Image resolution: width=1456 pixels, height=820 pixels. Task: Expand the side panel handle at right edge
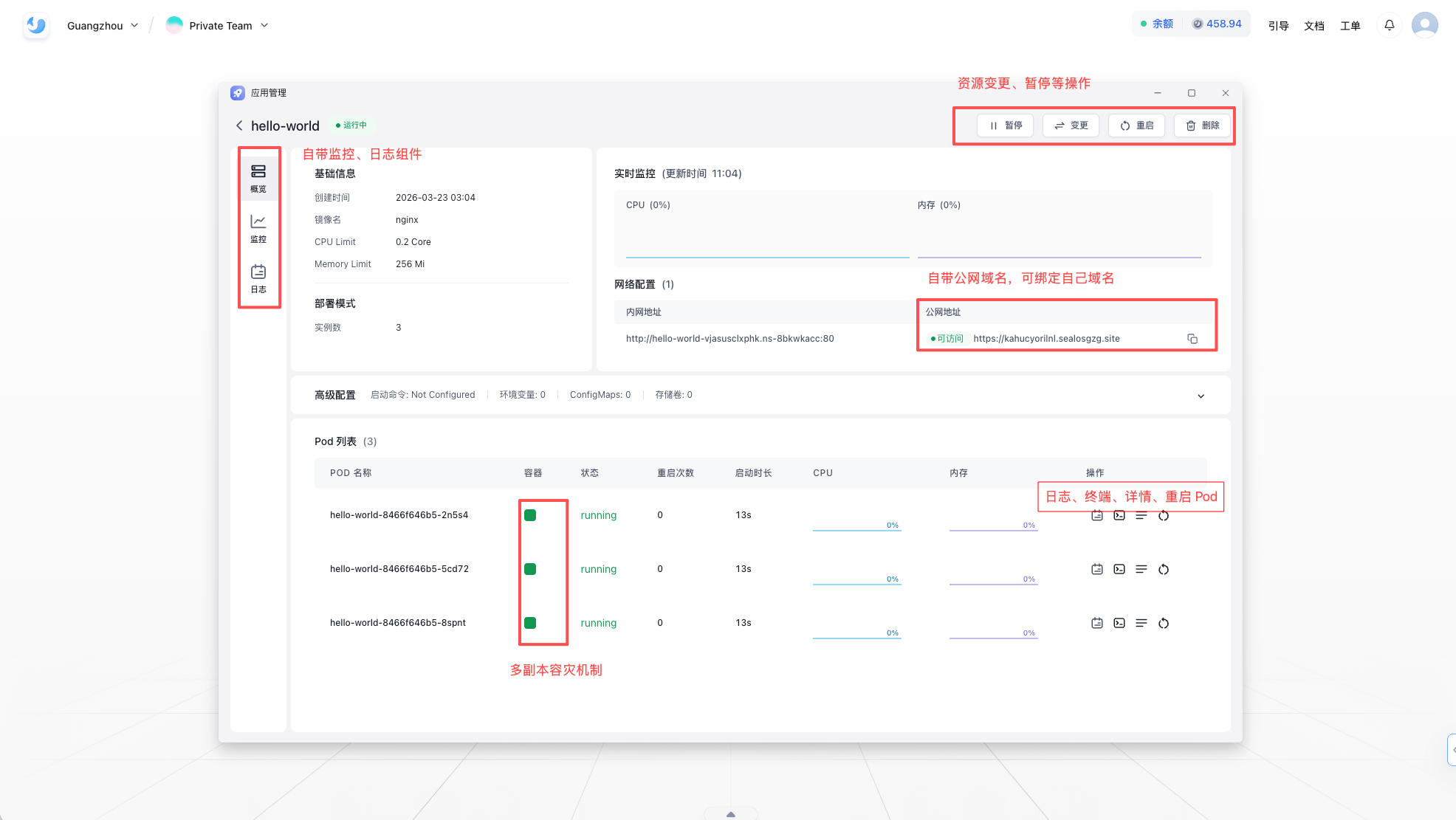click(1452, 750)
